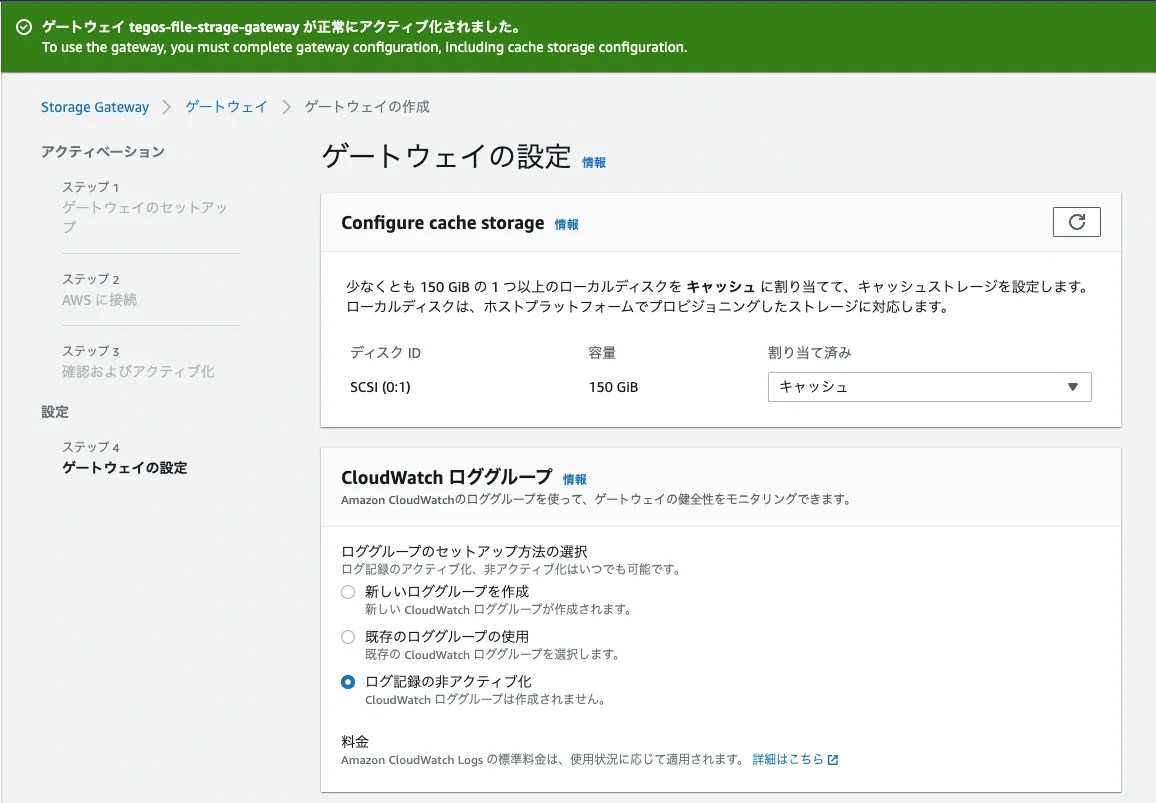The image size is (1156, 803).
Task: Open 情報 for Configure cache storage
Action: tap(566, 224)
